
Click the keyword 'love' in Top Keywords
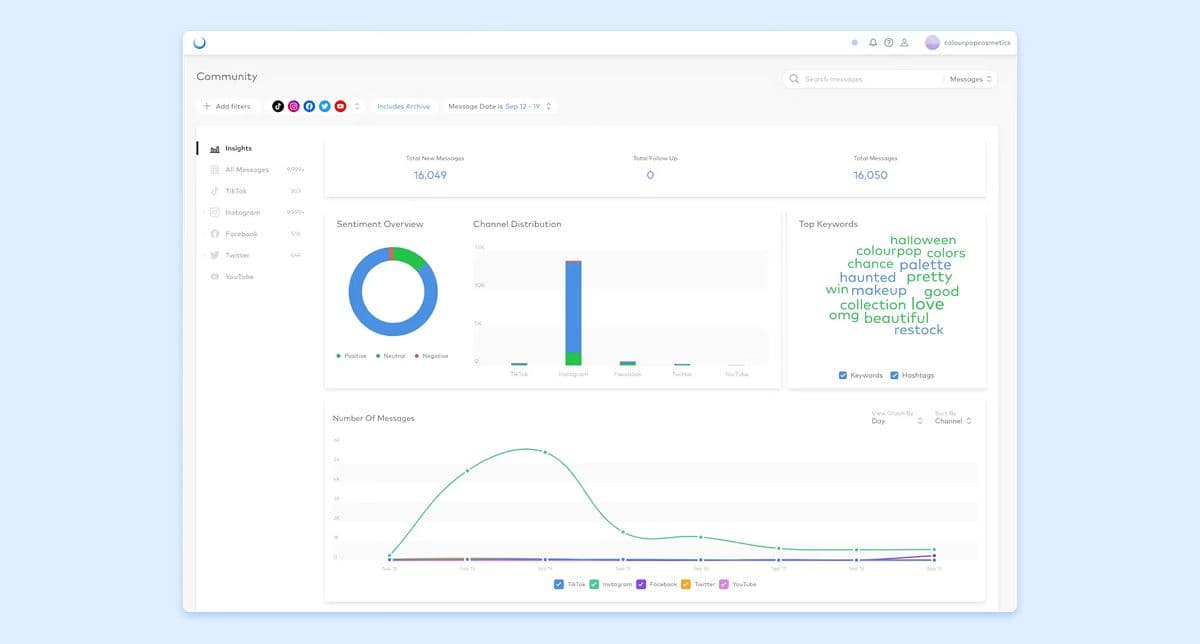tap(927, 304)
